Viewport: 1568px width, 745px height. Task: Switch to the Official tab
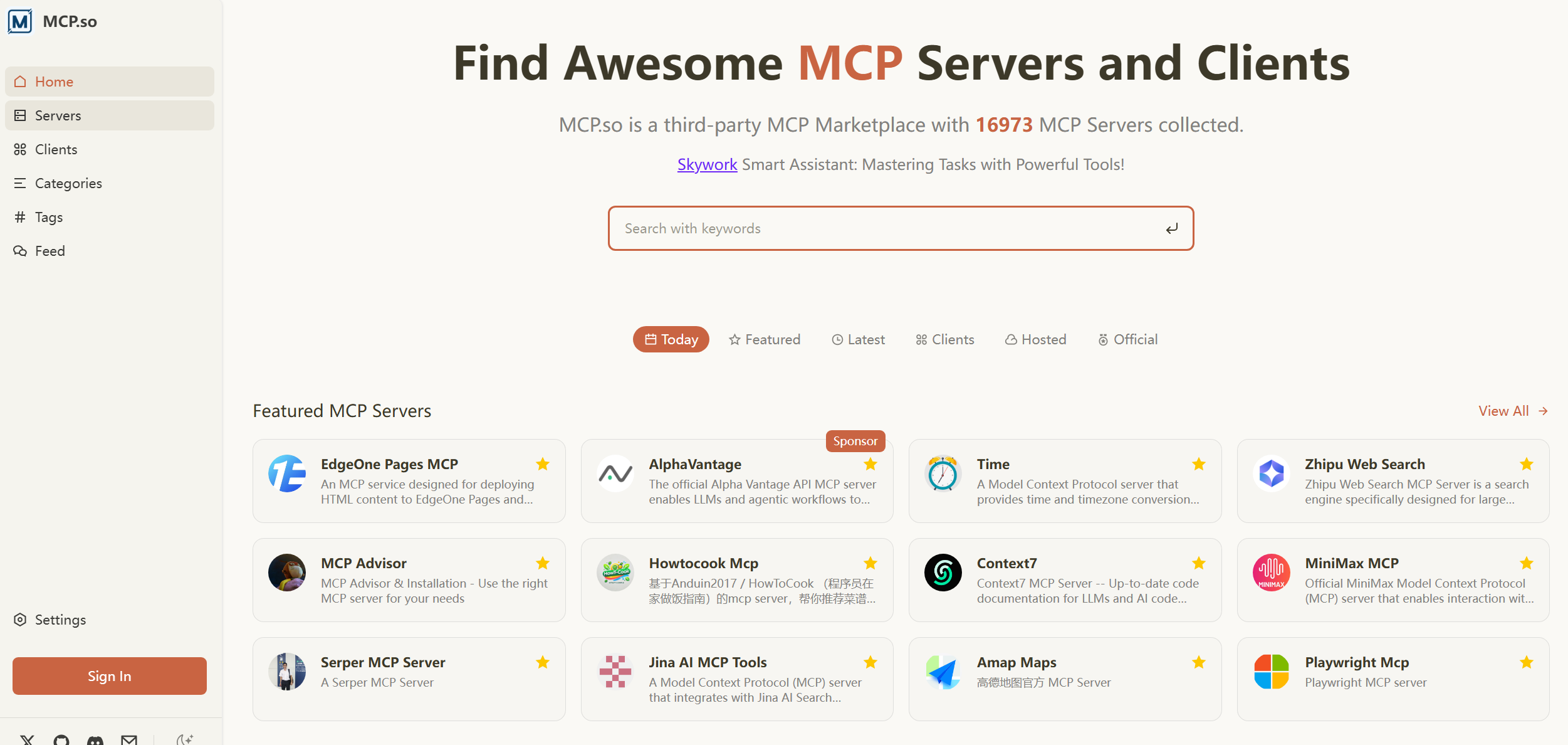click(x=1127, y=339)
